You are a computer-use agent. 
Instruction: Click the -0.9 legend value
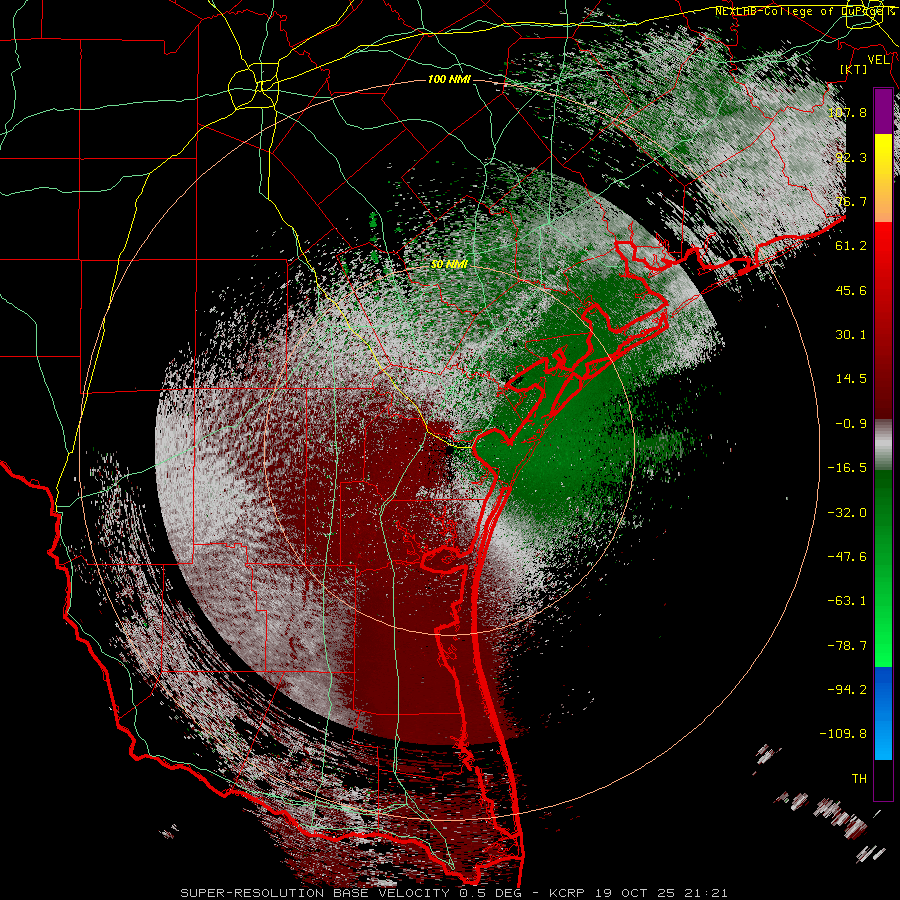point(851,424)
